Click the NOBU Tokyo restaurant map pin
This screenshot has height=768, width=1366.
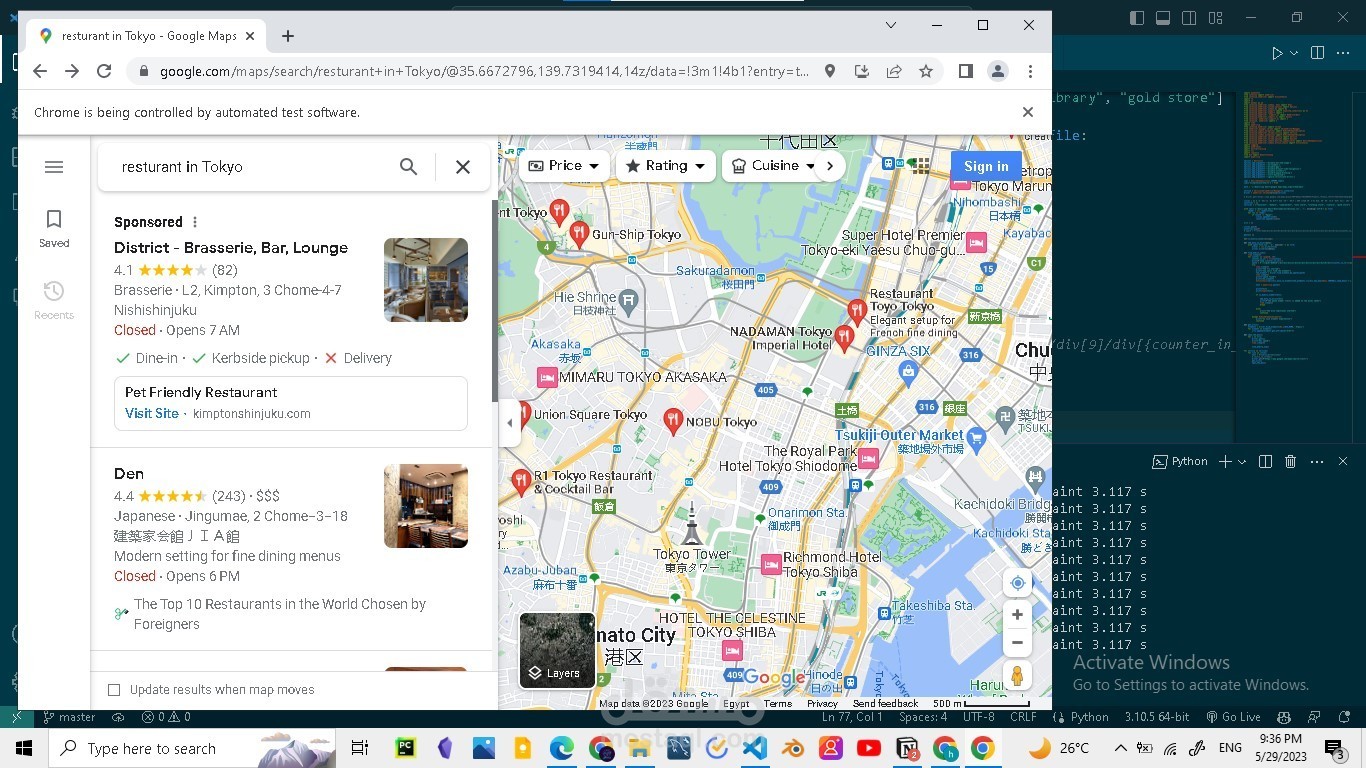click(x=674, y=420)
